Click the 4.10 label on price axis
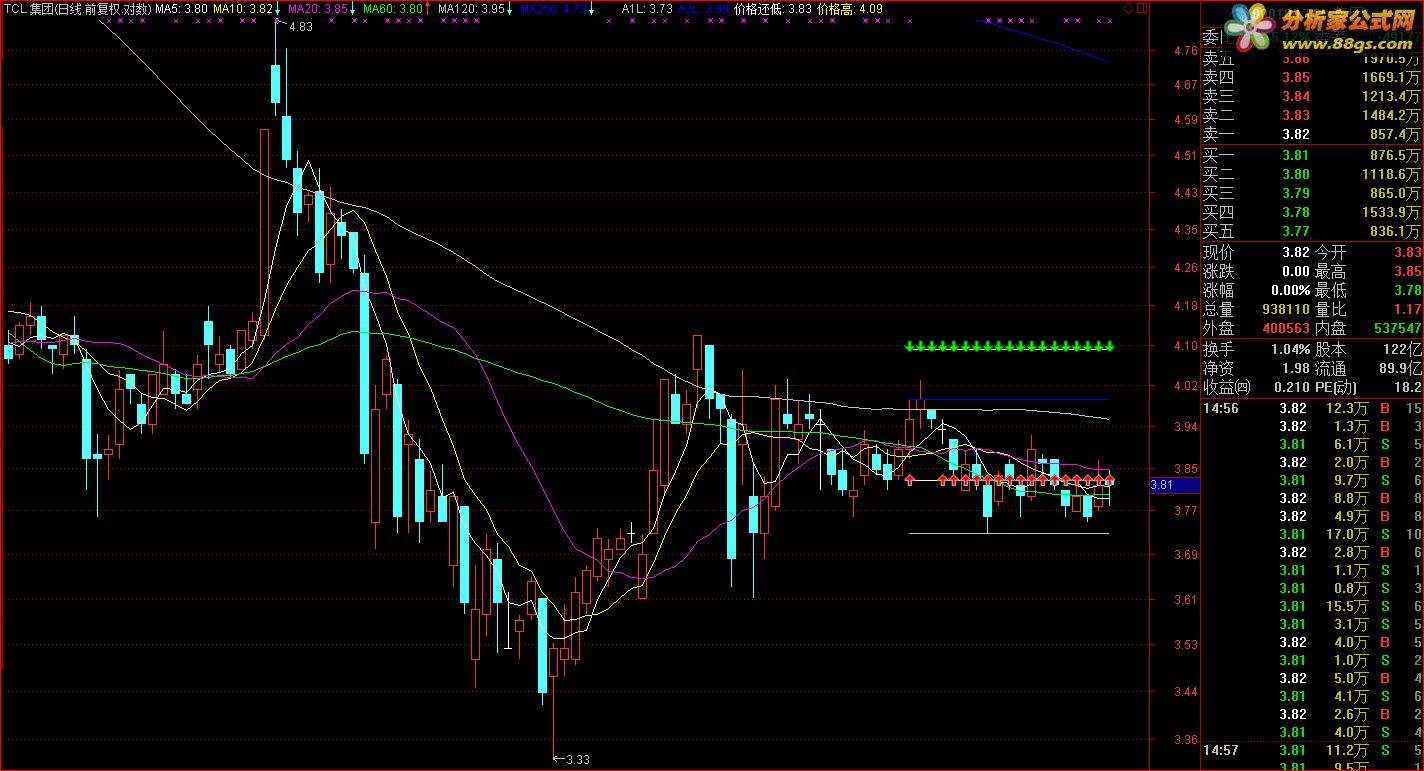 [x=1187, y=346]
